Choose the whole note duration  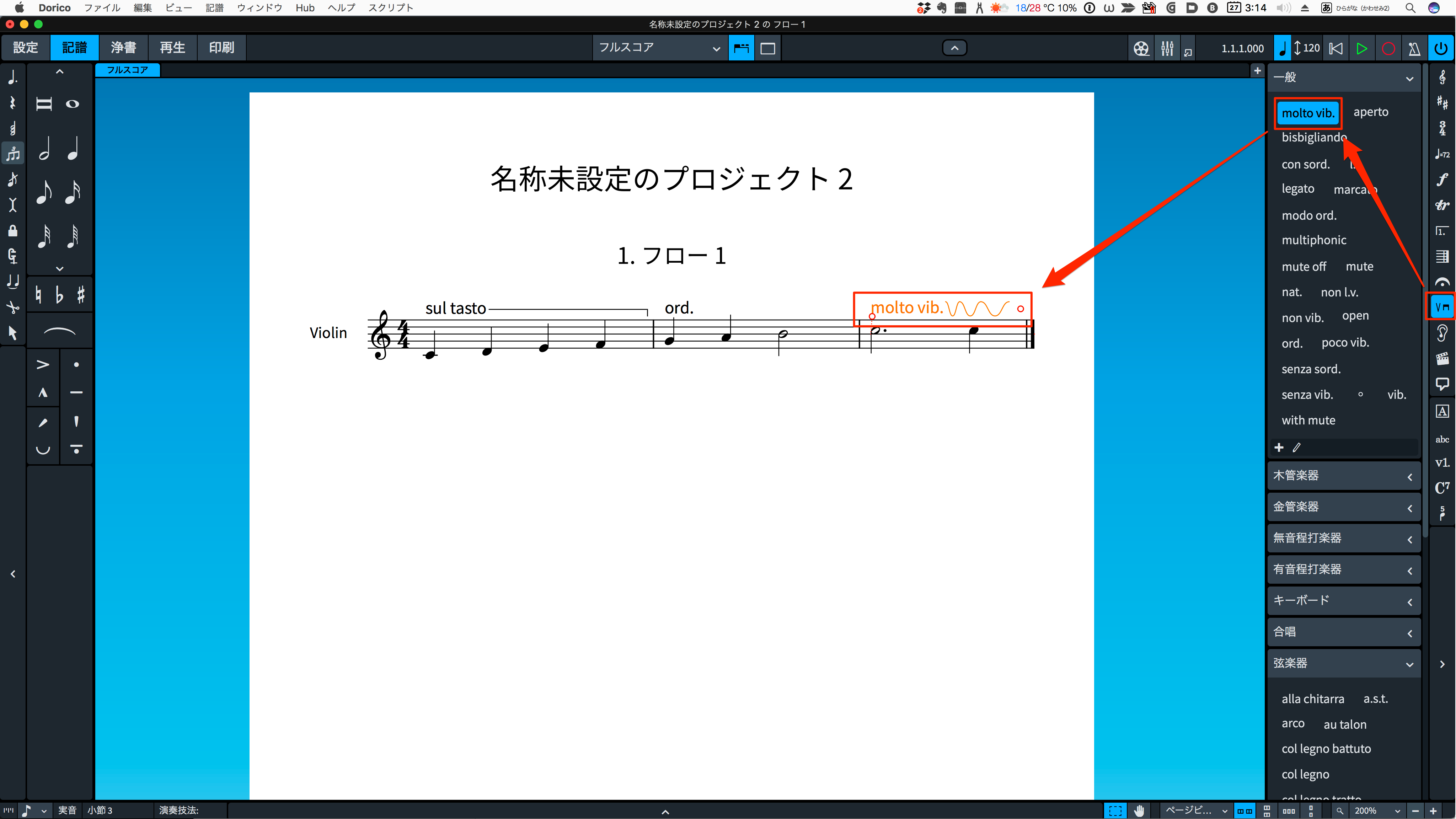pyautogui.click(x=73, y=104)
